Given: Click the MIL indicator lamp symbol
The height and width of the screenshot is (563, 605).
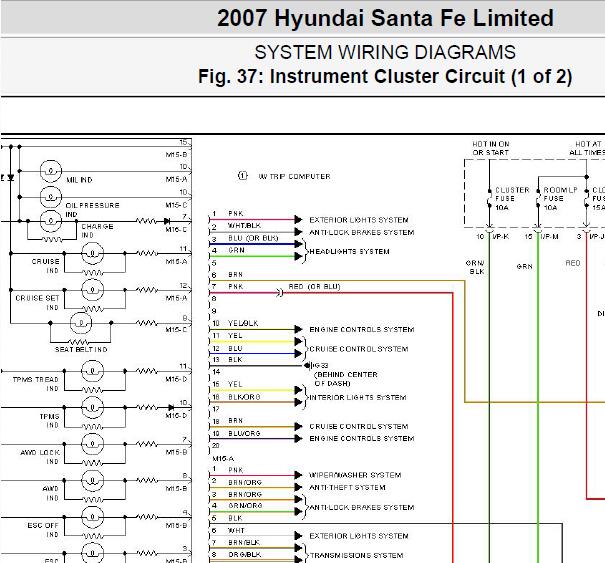Looking at the screenshot, I should pyautogui.click(x=51, y=171).
